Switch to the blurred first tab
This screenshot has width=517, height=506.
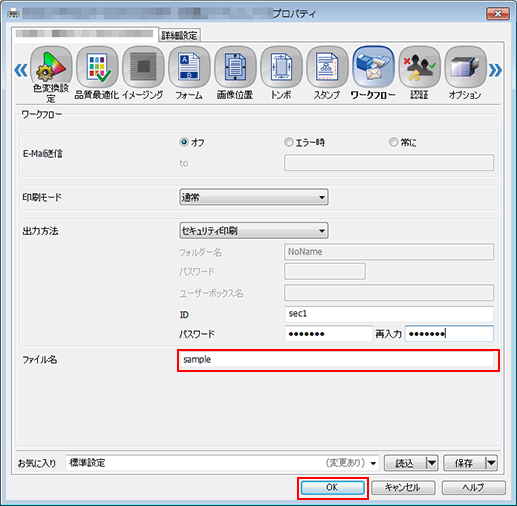(85, 34)
